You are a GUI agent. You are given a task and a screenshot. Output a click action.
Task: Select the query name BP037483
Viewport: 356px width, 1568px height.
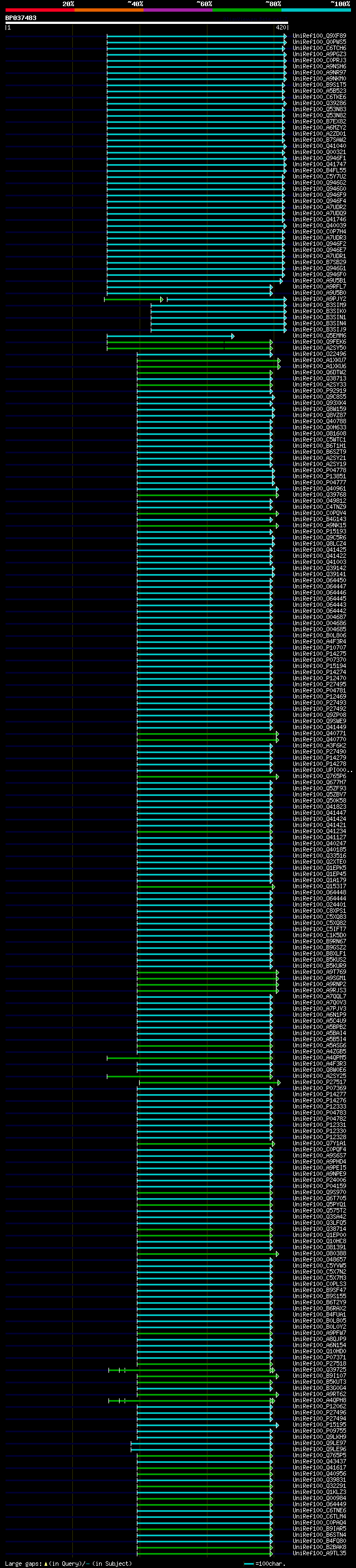21,18
